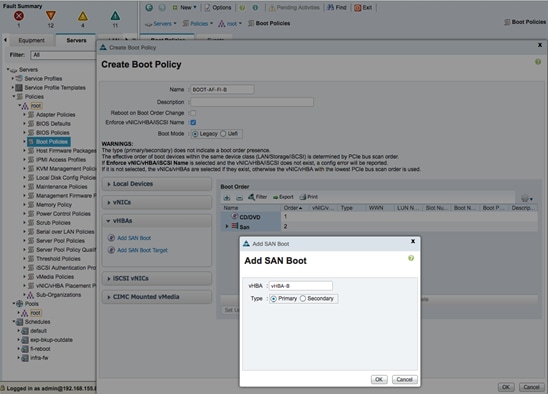Select Uefi boot mode radio
Viewport: 548px width, 394px height.
click(x=223, y=134)
